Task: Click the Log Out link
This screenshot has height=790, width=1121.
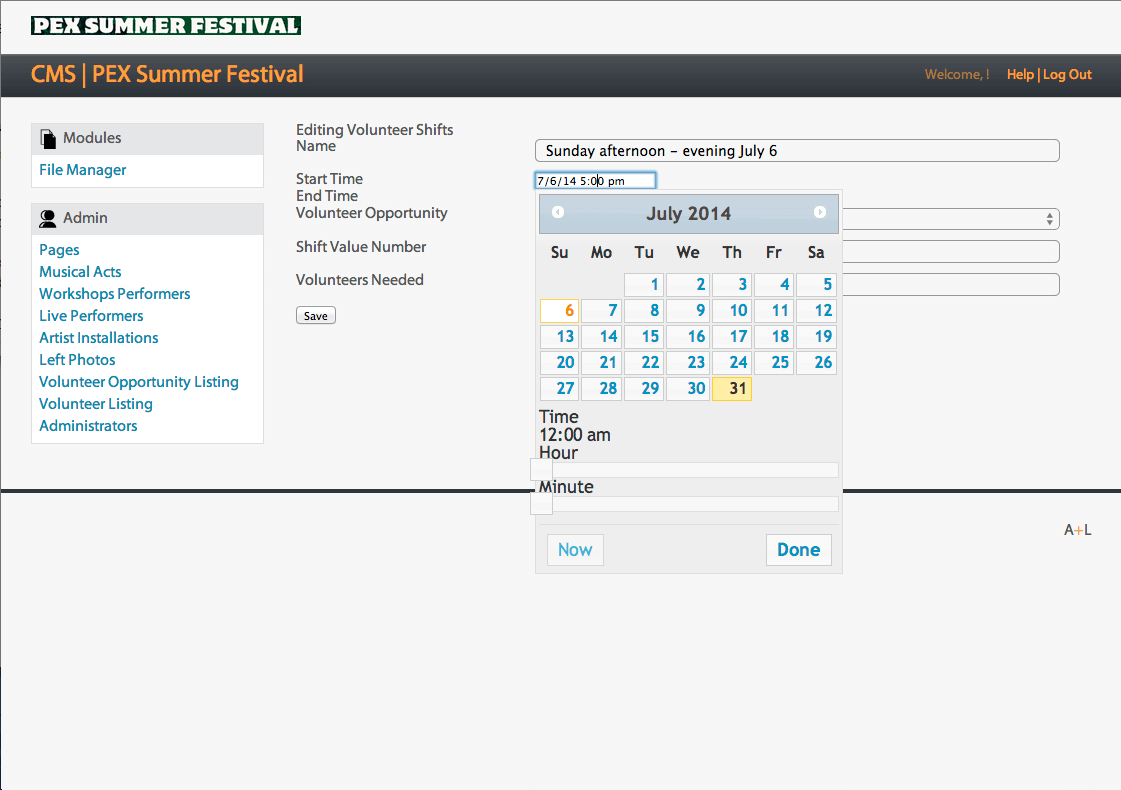Action: pyautogui.click(x=1067, y=75)
